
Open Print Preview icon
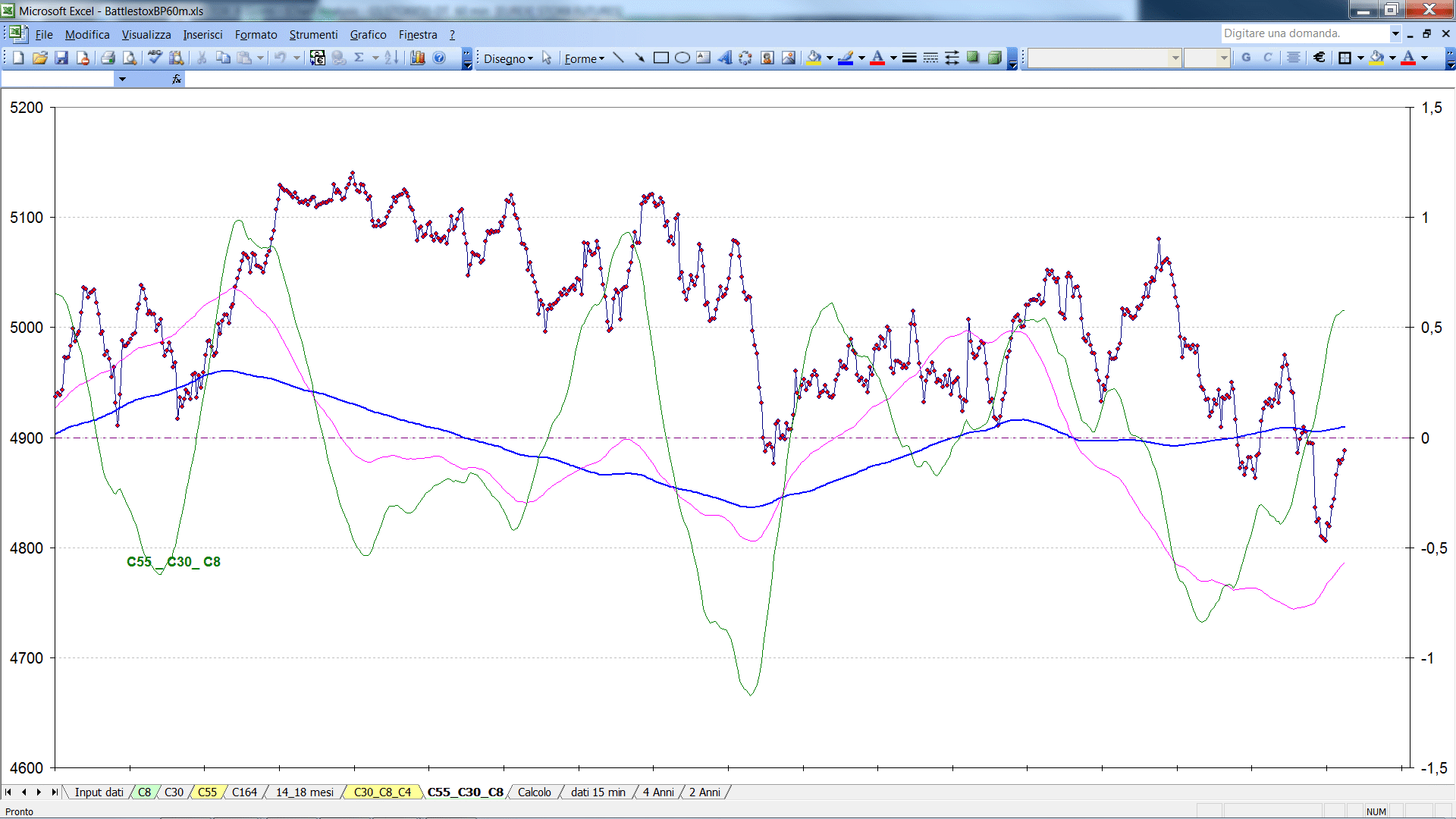coord(130,58)
